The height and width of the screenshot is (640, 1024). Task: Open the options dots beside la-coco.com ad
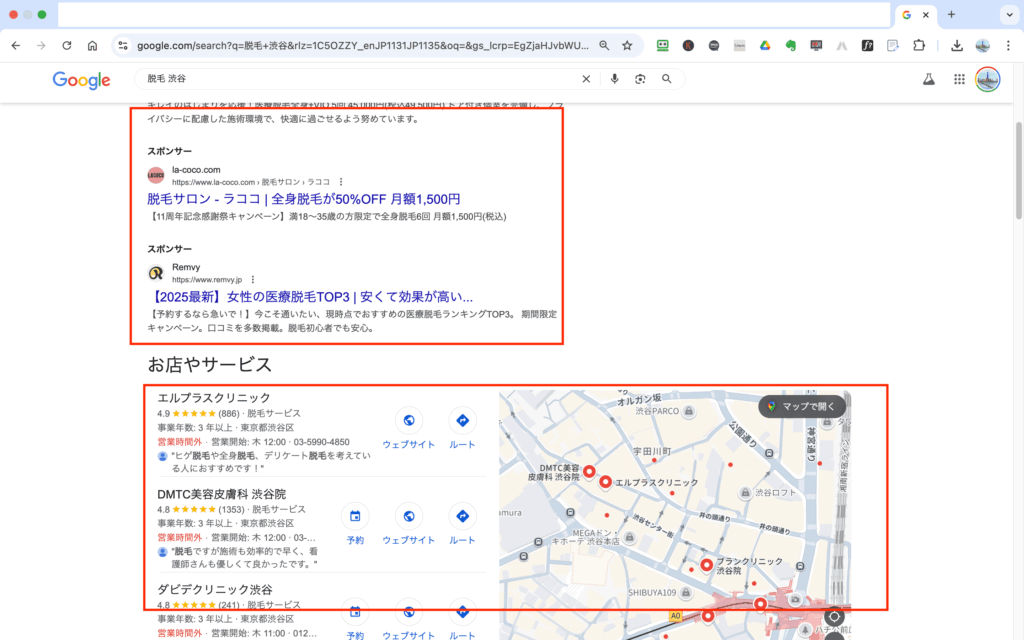(x=341, y=182)
